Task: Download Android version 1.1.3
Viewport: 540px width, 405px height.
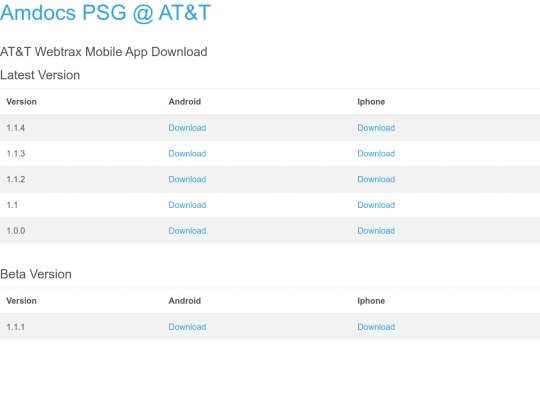Action: tap(187, 154)
